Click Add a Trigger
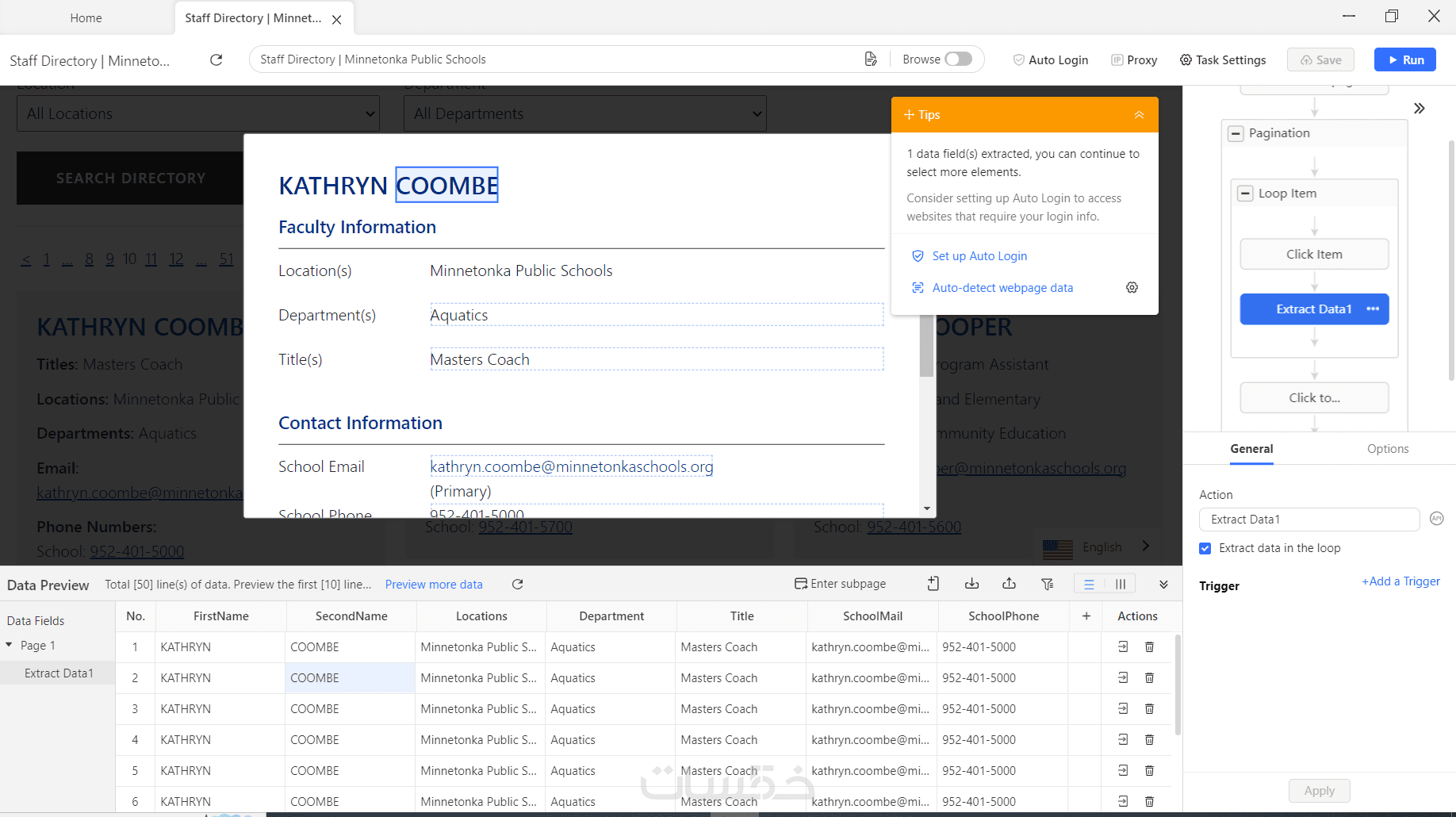Screen dimensions: 1456x817 [x=1400, y=581]
